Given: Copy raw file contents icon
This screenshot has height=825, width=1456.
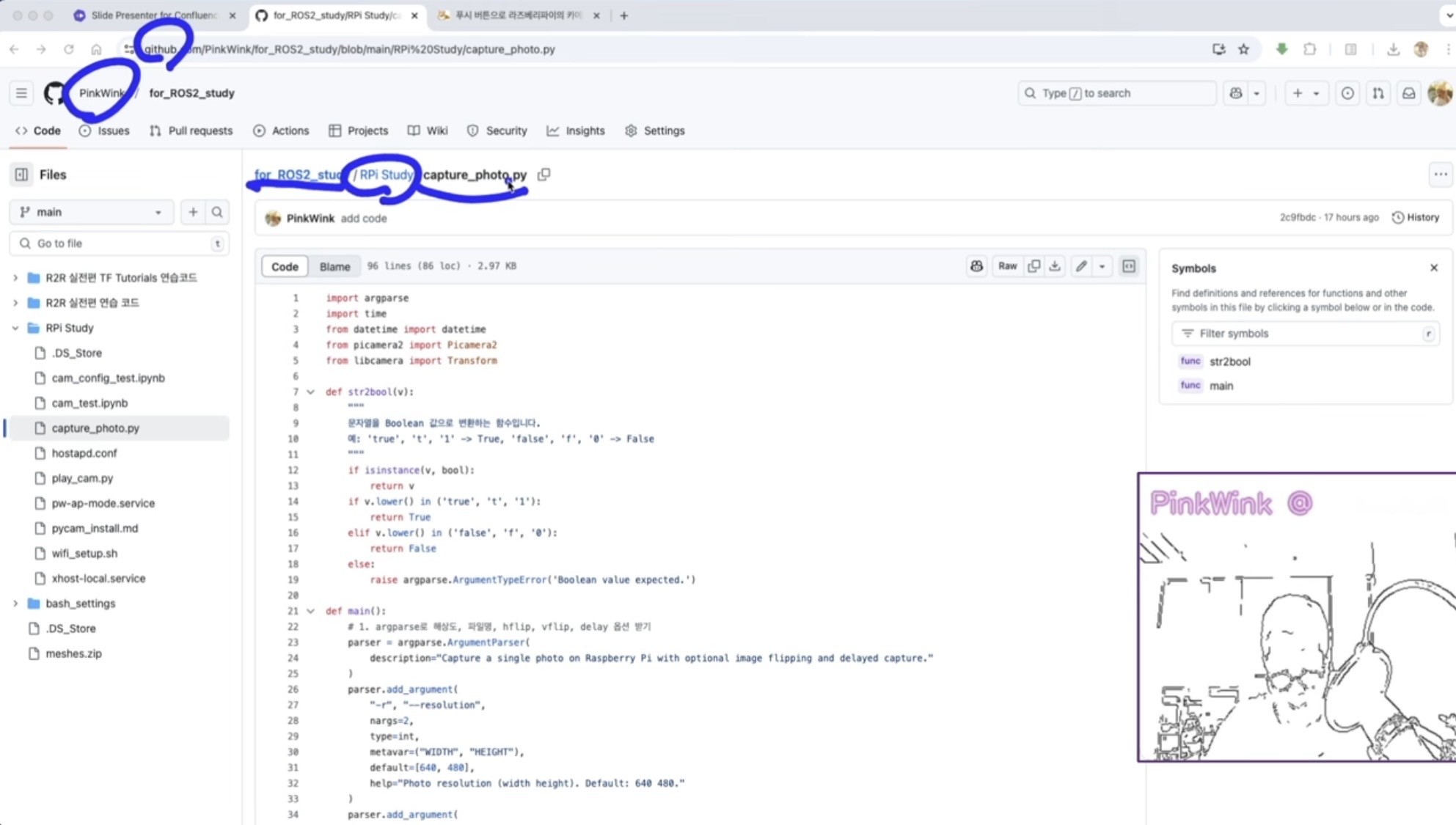Looking at the screenshot, I should tap(1034, 266).
